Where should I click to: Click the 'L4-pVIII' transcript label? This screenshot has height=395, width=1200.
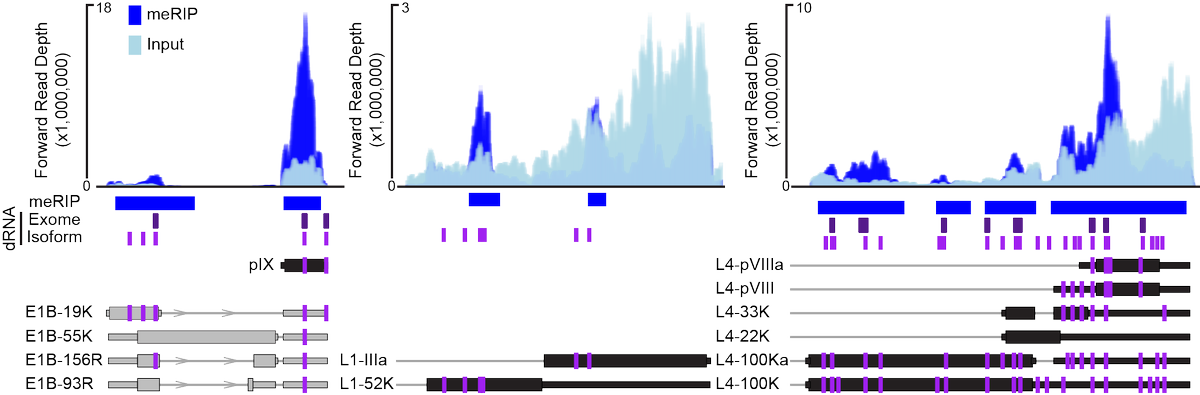coord(746,290)
